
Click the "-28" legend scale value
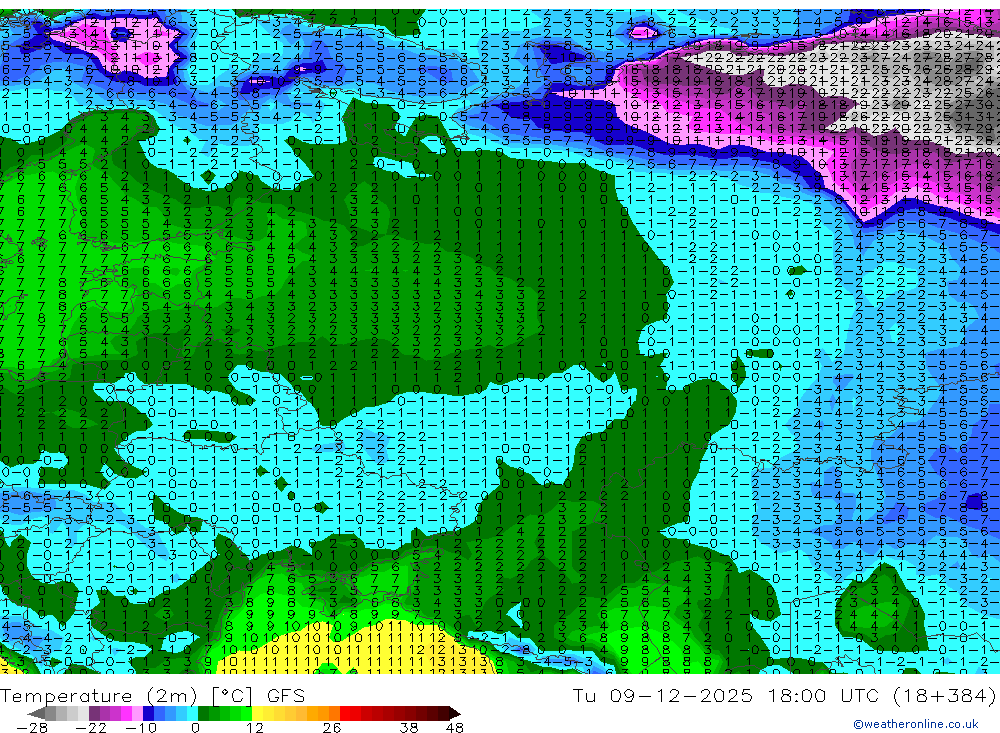(32, 727)
